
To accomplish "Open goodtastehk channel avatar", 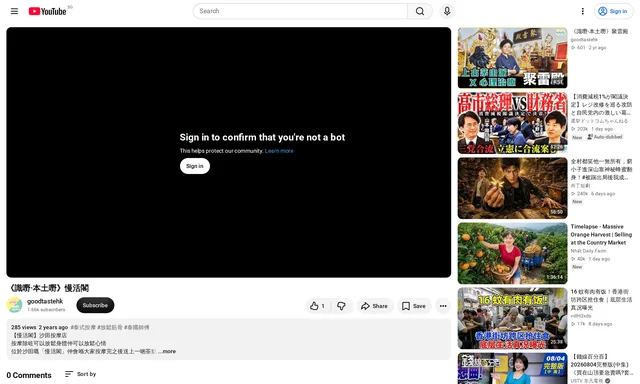I will (14, 305).
